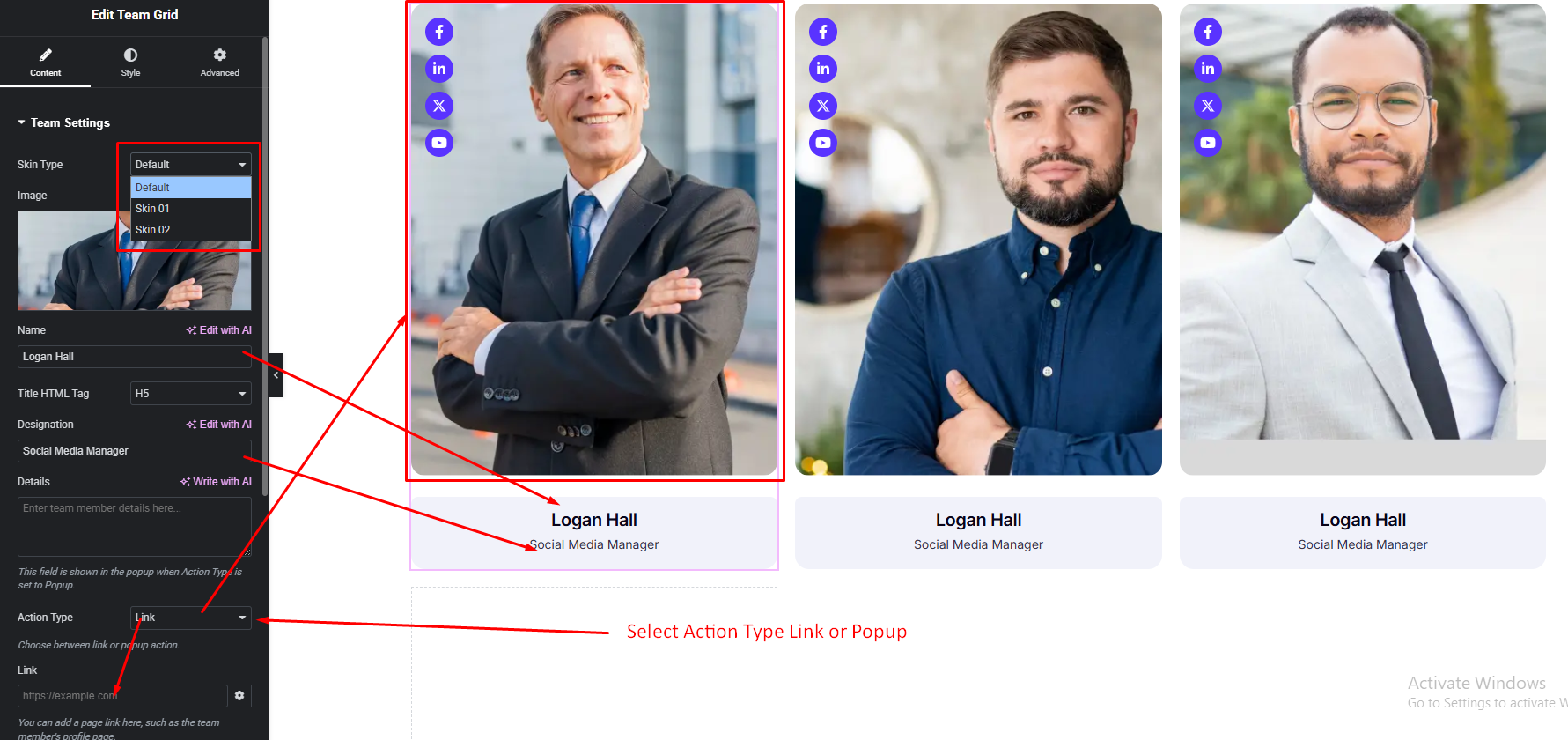
Task: Click Write with AI for Details
Action: 217,482
